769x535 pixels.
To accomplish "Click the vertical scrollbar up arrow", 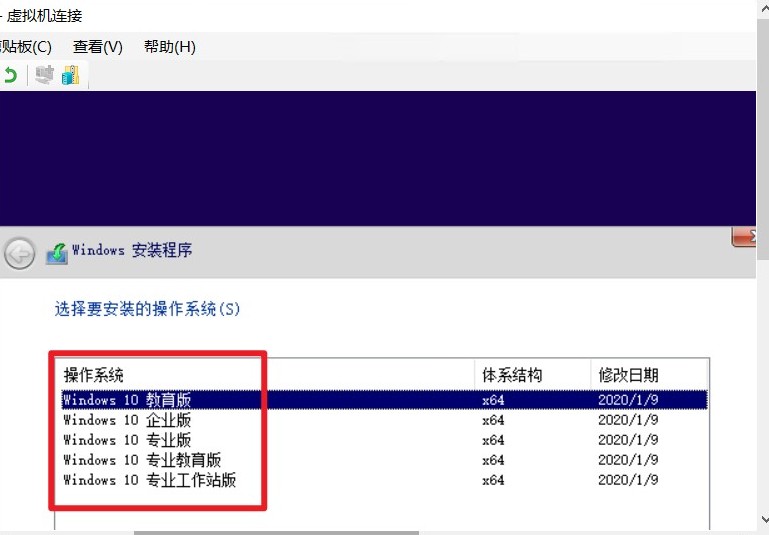I will (764, 6).
